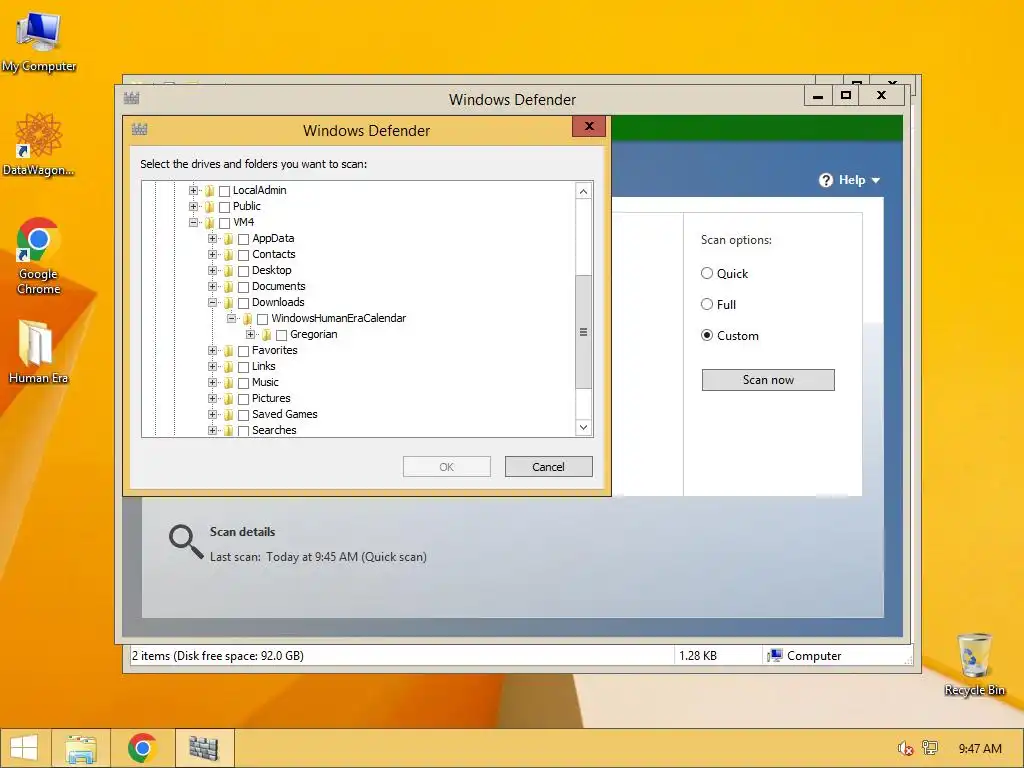Screen dimensions: 1024x768
Task: Select the Favorites folder label
Action: 274,351
